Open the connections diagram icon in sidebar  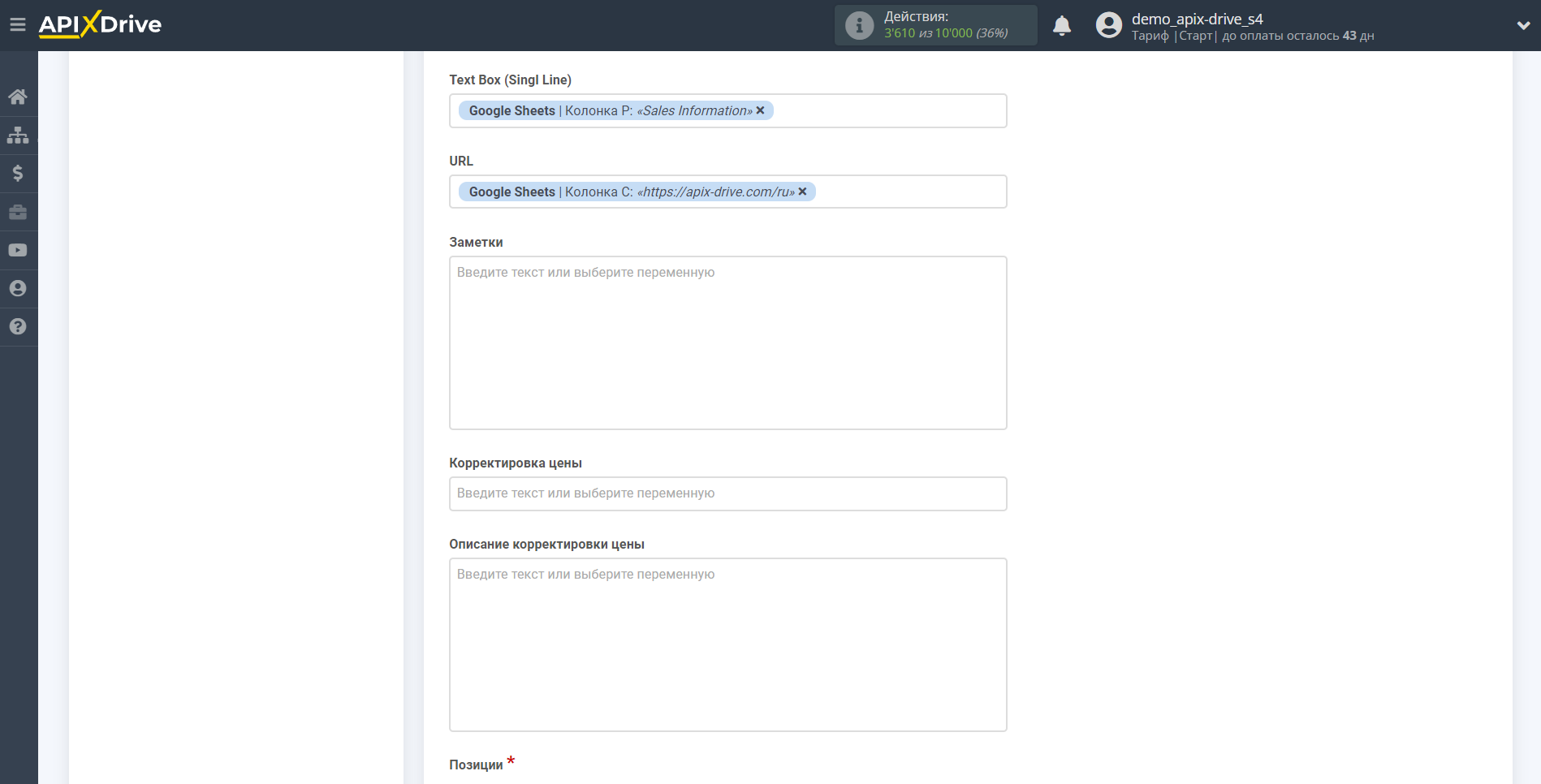click(18, 135)
